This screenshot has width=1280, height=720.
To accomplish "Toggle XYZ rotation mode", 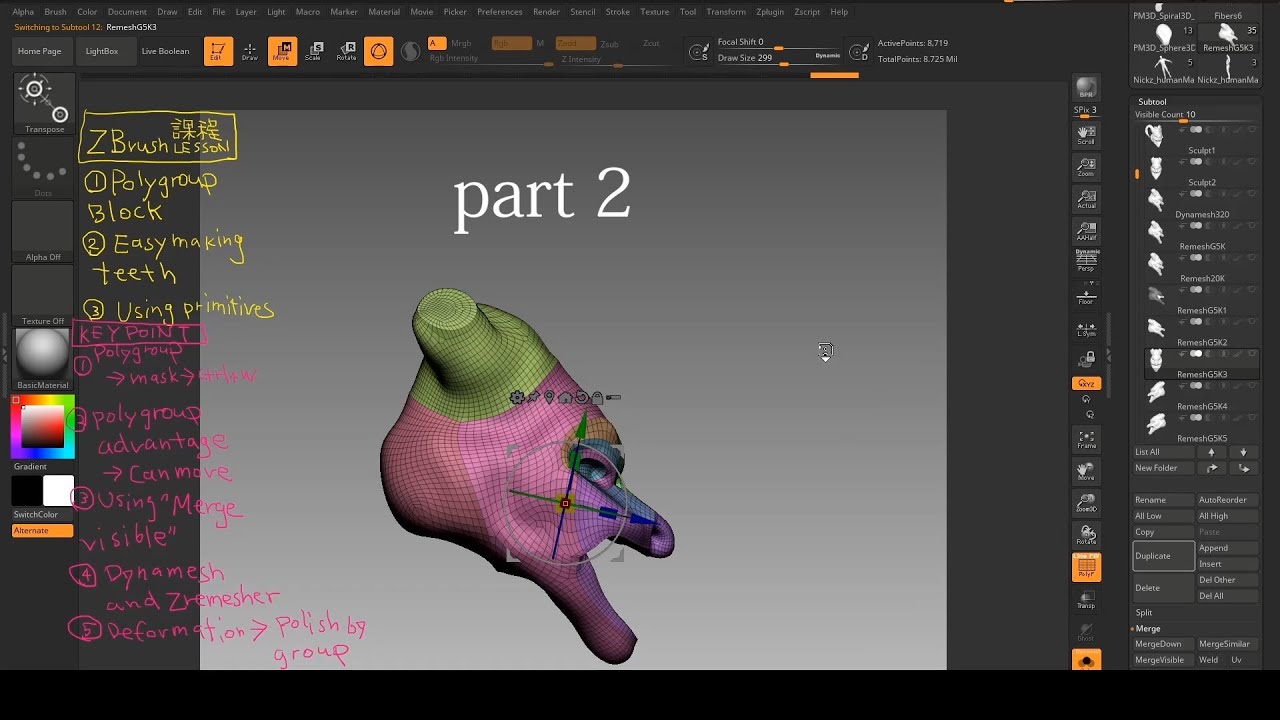I will [1086, 384].
